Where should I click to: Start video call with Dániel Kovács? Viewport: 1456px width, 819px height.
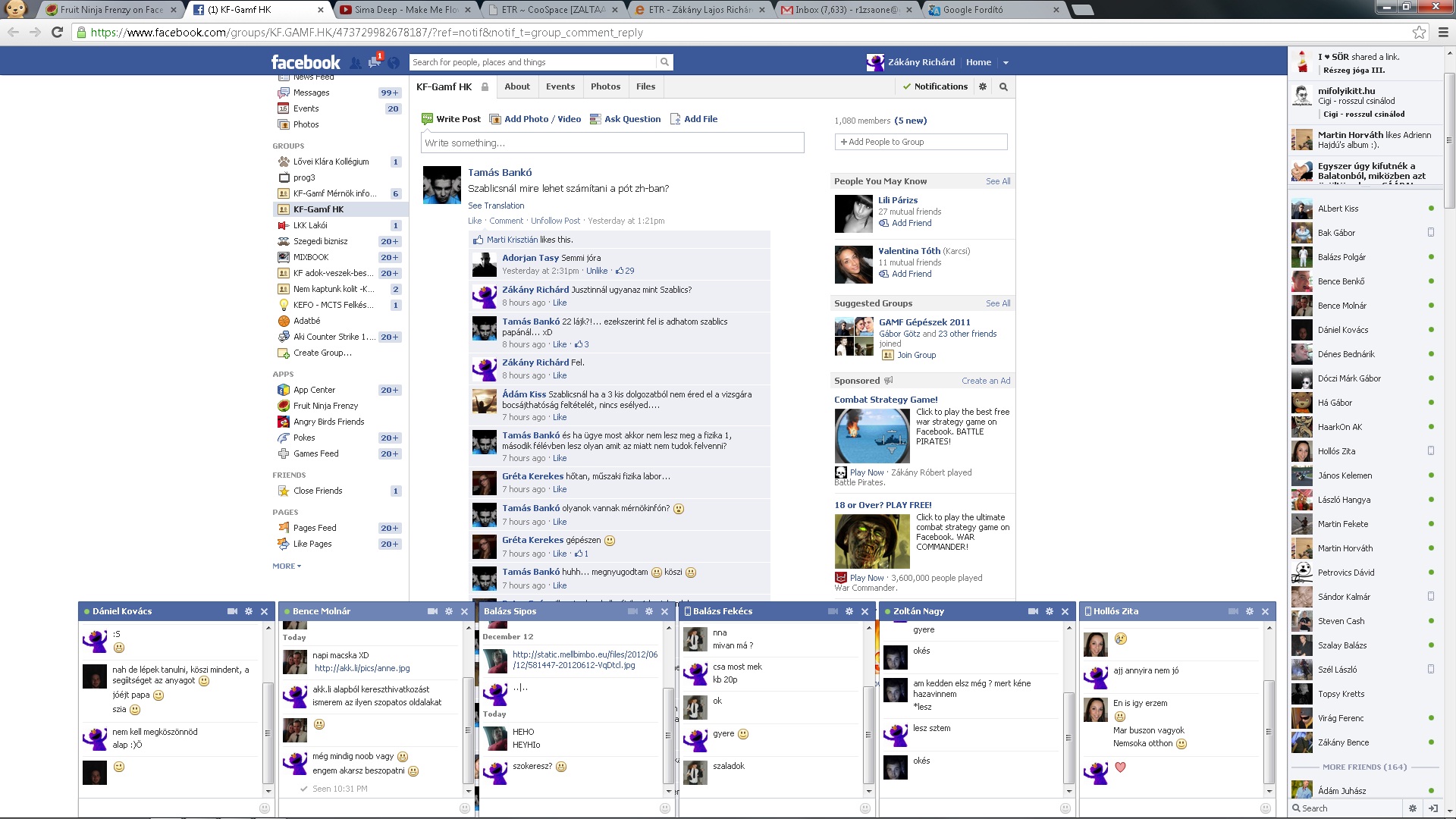click(232, 611)
